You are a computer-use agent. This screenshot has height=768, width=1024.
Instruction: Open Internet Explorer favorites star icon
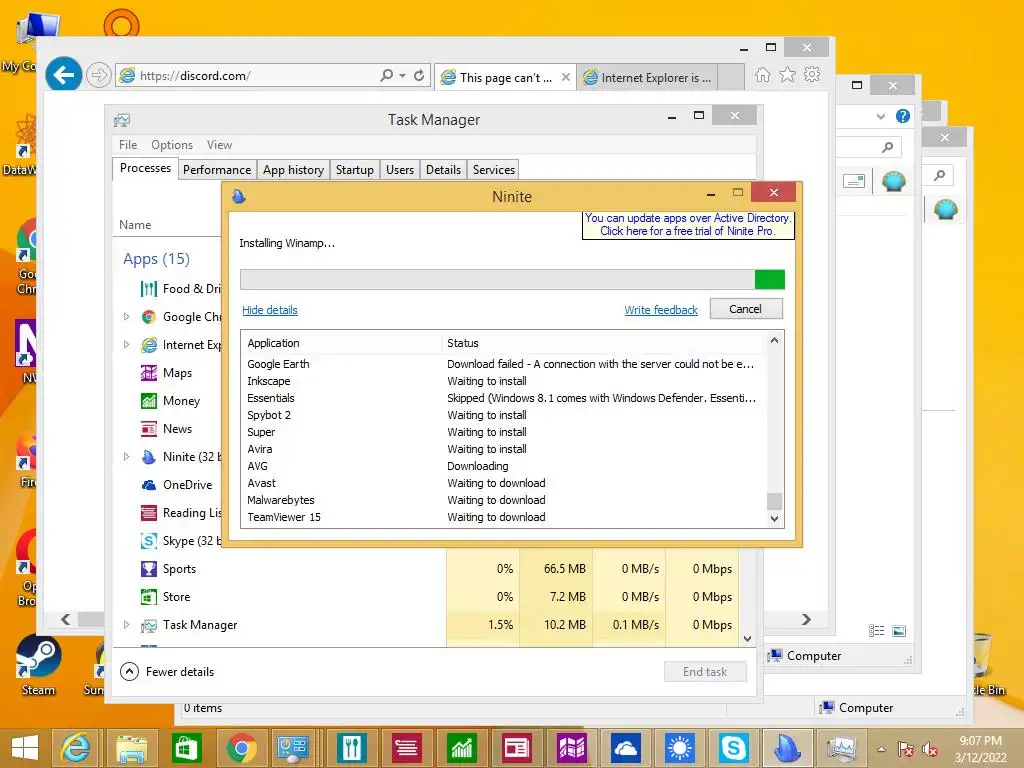click(x=788, y=75)
